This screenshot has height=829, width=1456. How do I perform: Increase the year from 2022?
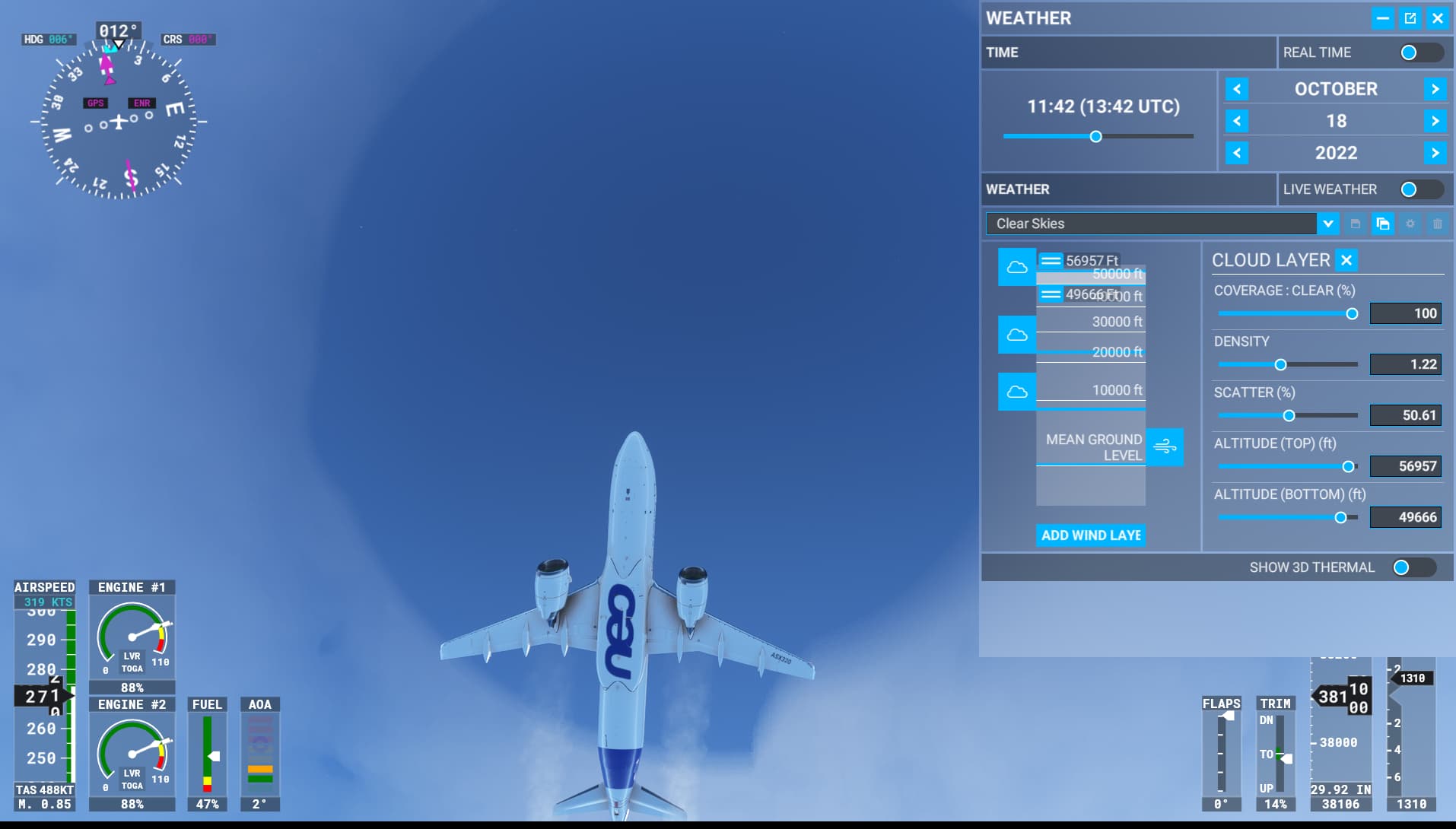(x=1435, y=153)
